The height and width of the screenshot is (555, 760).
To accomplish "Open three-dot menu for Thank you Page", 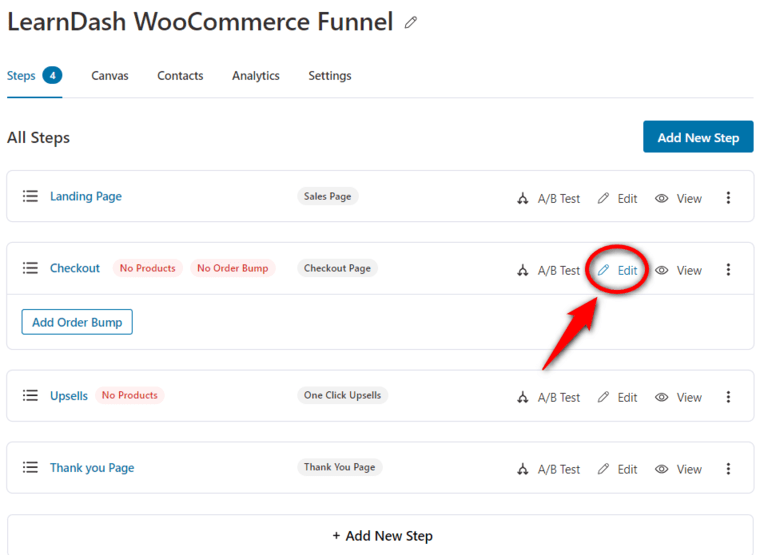I will pyautogui.click(x=728, y=469).
